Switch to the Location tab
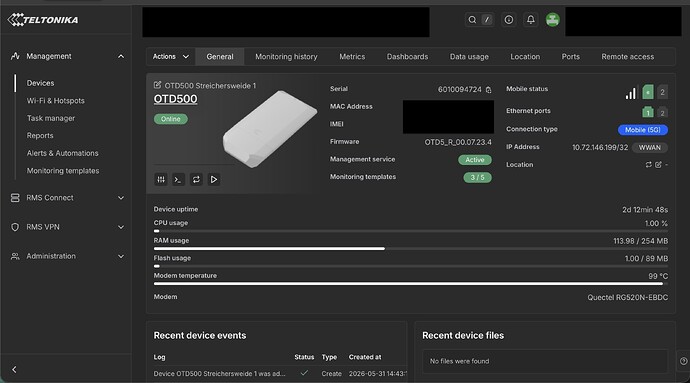 [x=525, y=56]
